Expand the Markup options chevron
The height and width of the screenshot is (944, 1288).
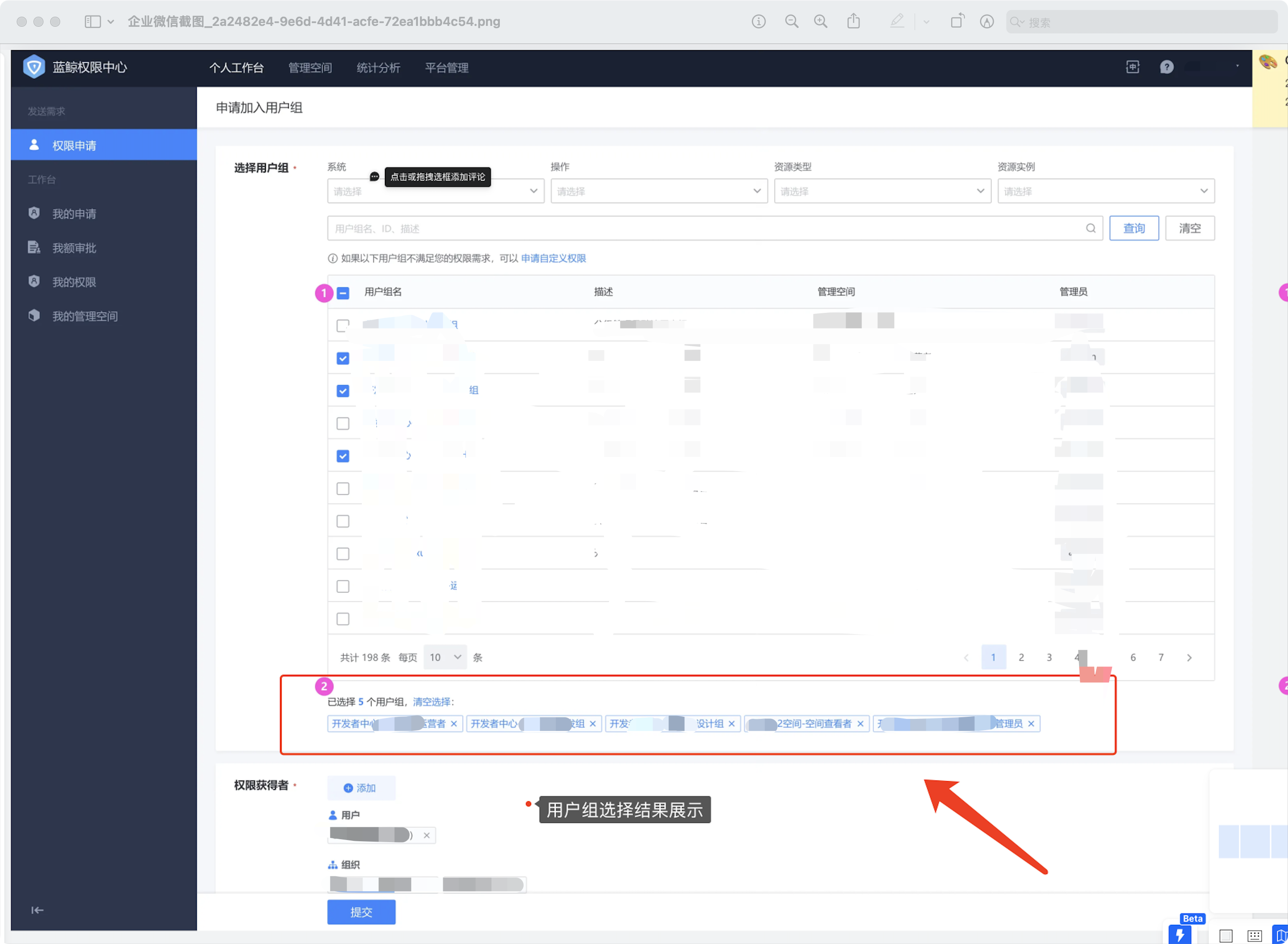[926, 22]
